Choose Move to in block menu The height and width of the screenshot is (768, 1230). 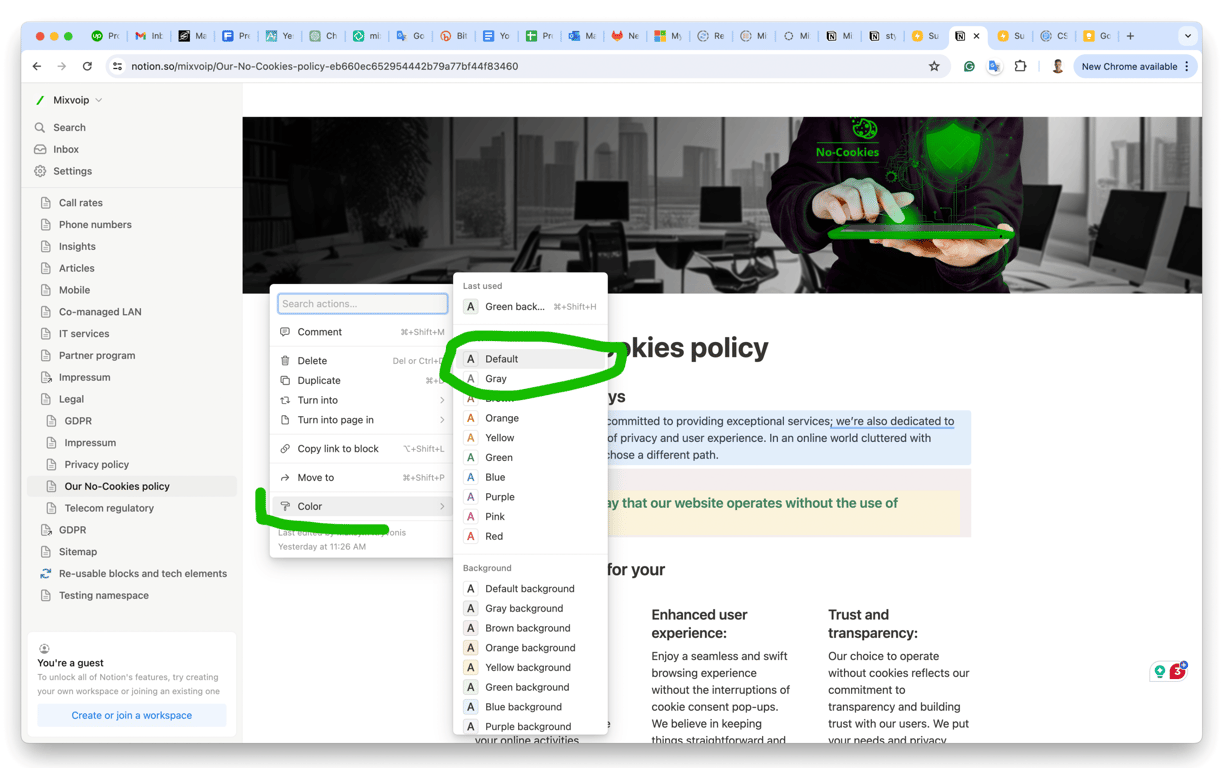(362, 478)
